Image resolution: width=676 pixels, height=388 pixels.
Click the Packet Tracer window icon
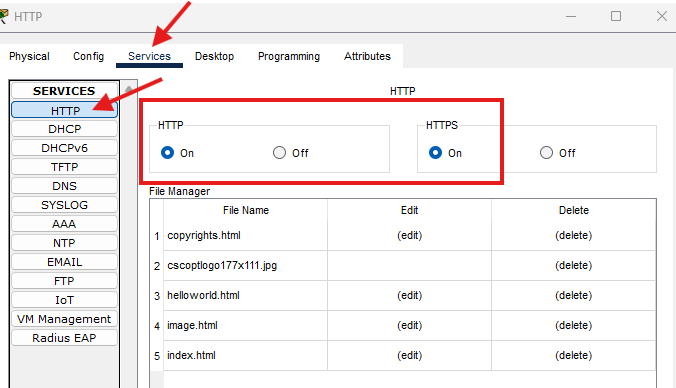(3, 16)
